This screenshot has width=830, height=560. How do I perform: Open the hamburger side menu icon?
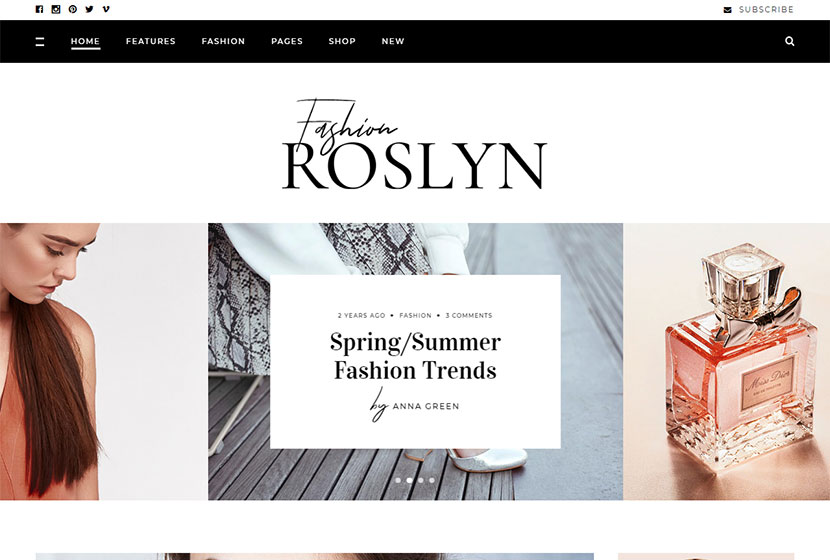pyautogui.click(x=40, y=41)
